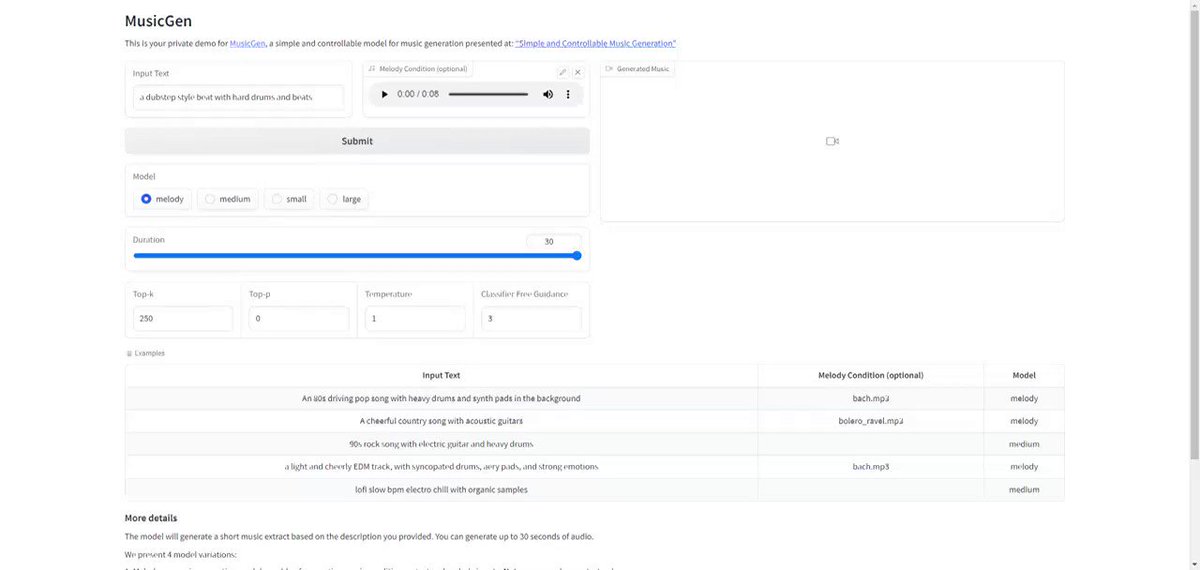Clear the melody audio with the X icon

tap(578, 72)
